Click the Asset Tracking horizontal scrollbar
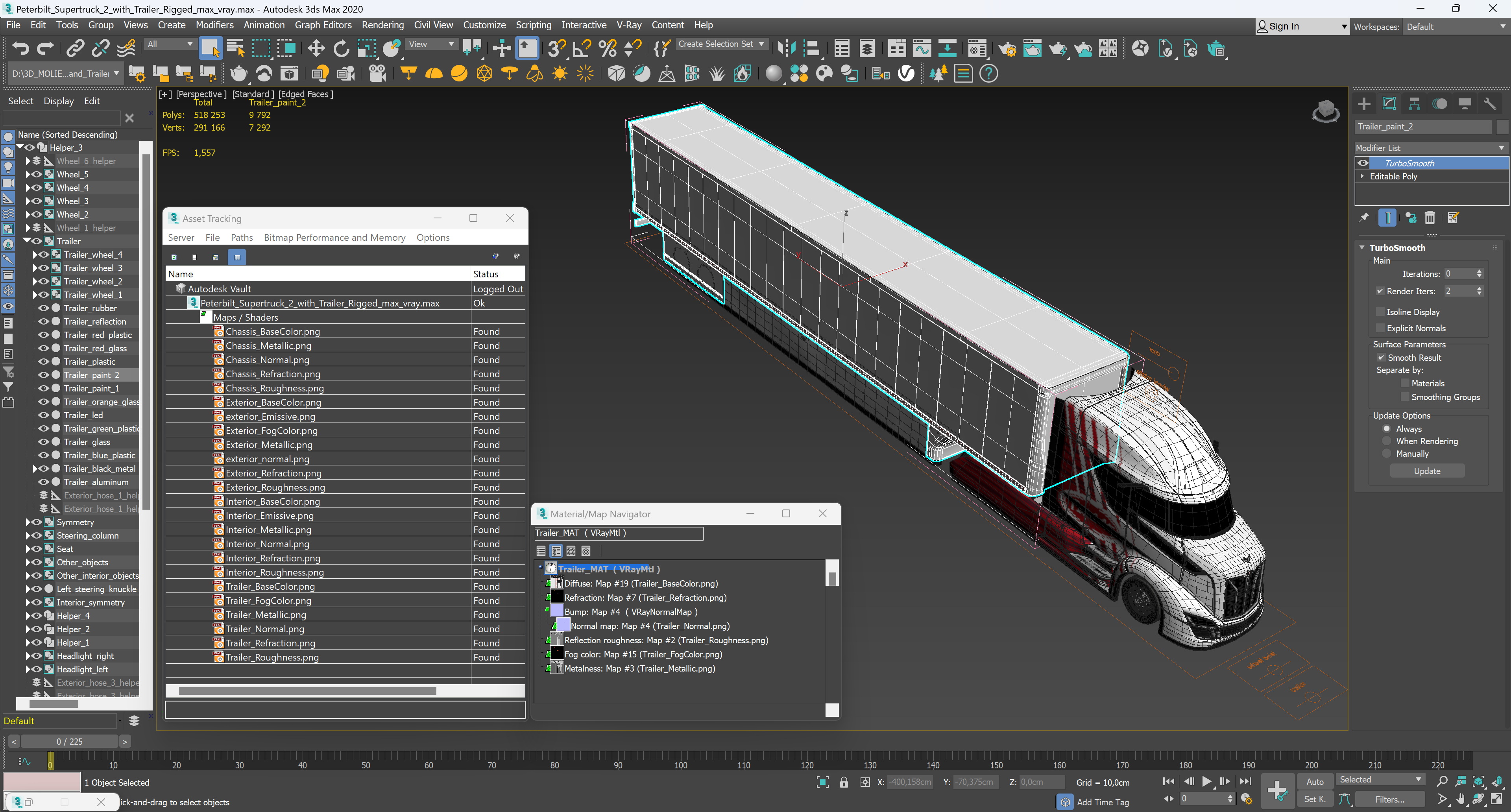Image resolution: width=1511 pixels, height=812 pixels. (x=307, y=691)
